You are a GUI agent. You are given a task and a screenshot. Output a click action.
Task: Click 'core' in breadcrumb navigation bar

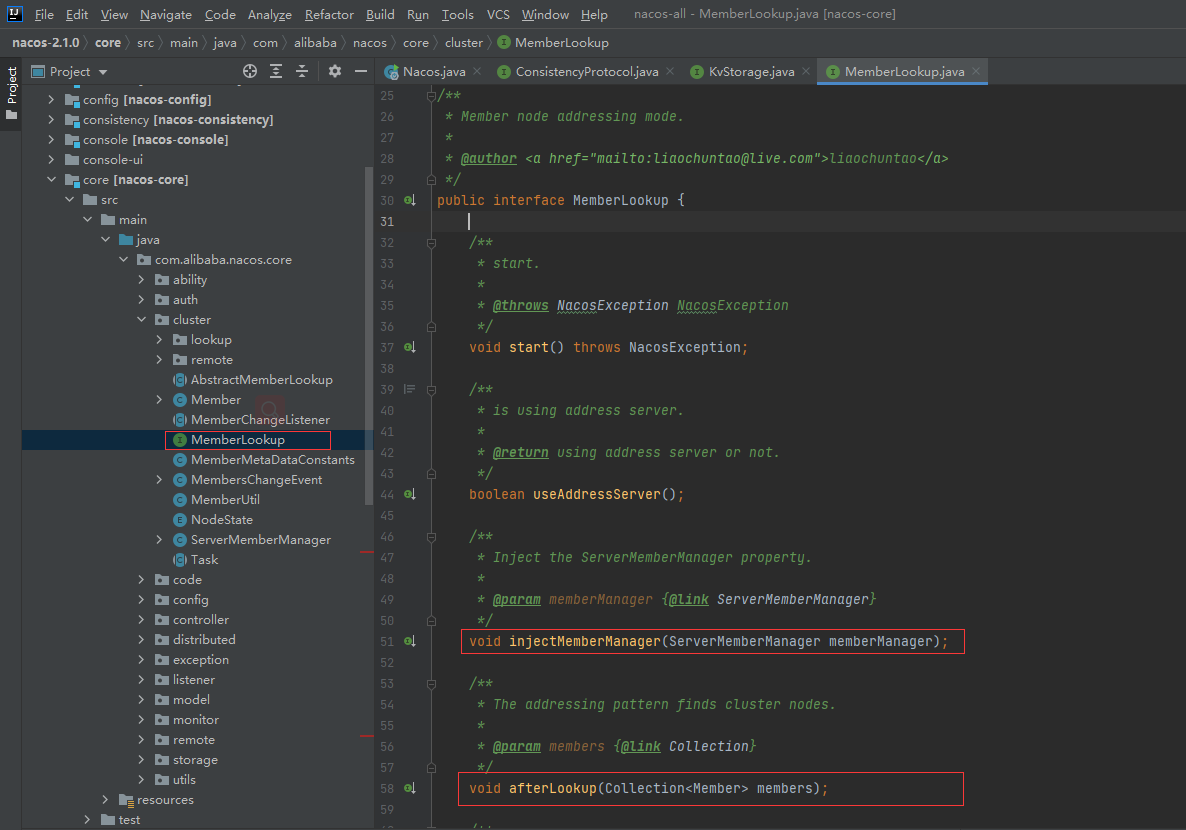pos(107,43)
